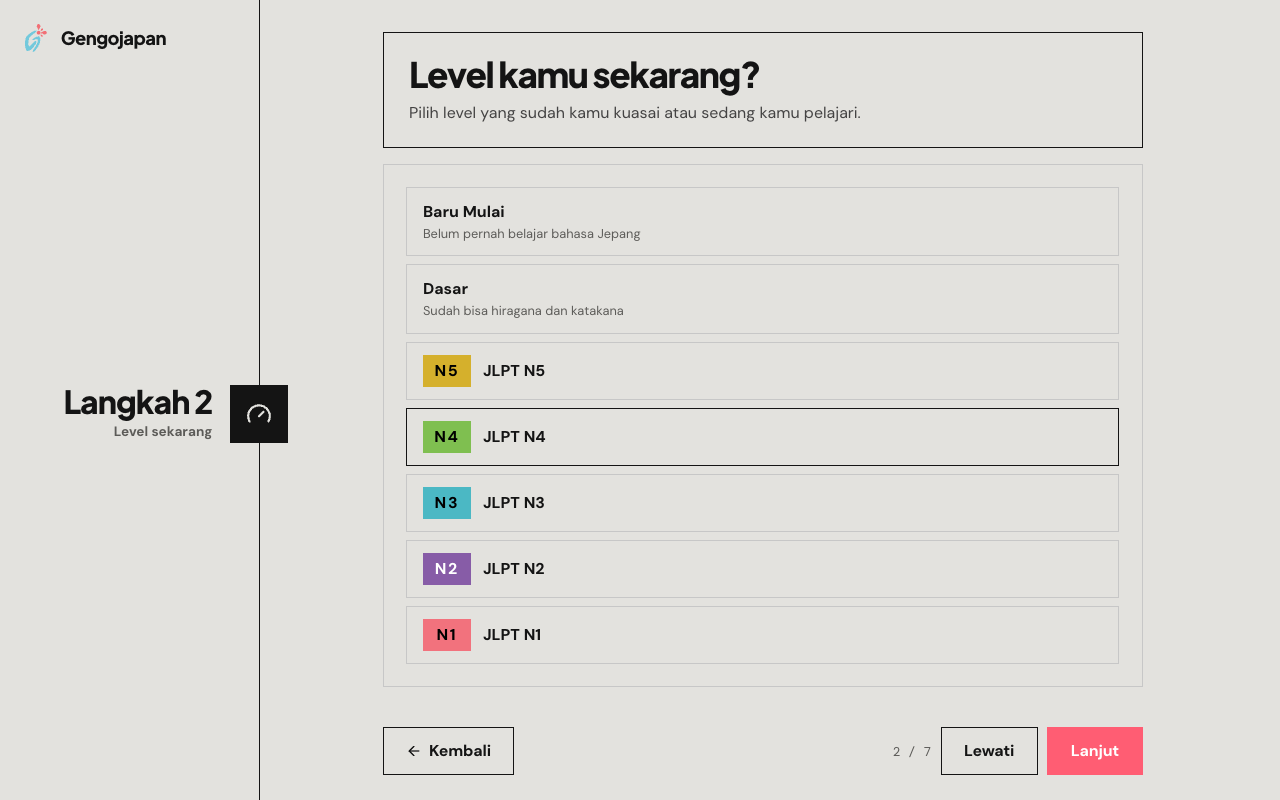The width and height of the screenshot is (1280, 800).
Task: Select the Baru Mulai level option
Action: pyautogui.click(x=762, y=221)
